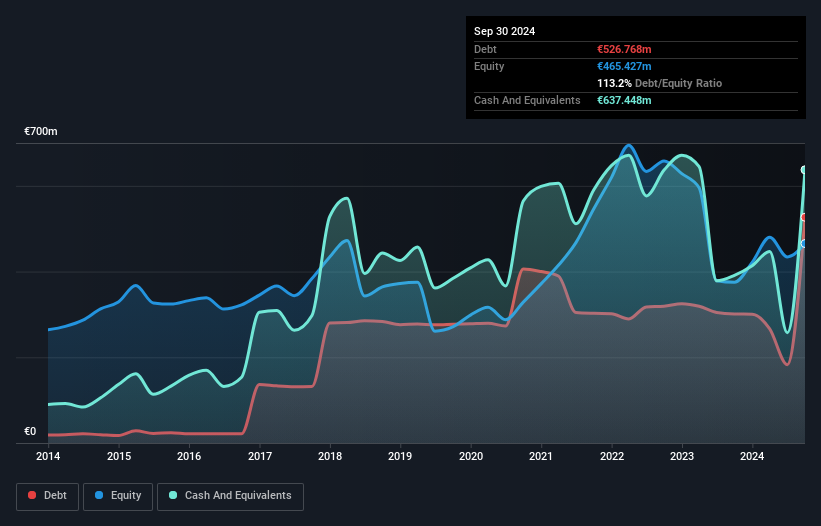Click the Cash data point marker at chart end
The image size is (821, 526).
[x=804, y=170]
